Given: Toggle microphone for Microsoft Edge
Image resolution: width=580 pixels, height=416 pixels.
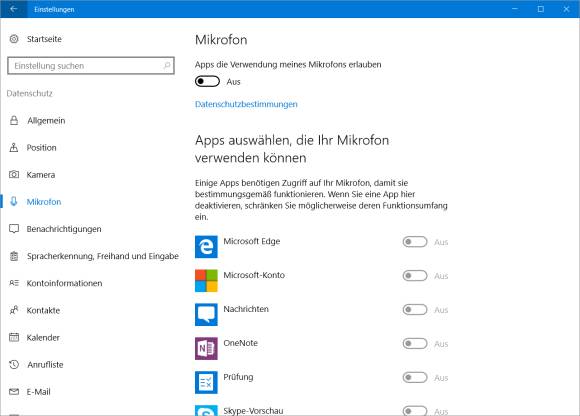Looking at the screenshot, I should pyautogui.click(x=415, y=242).
